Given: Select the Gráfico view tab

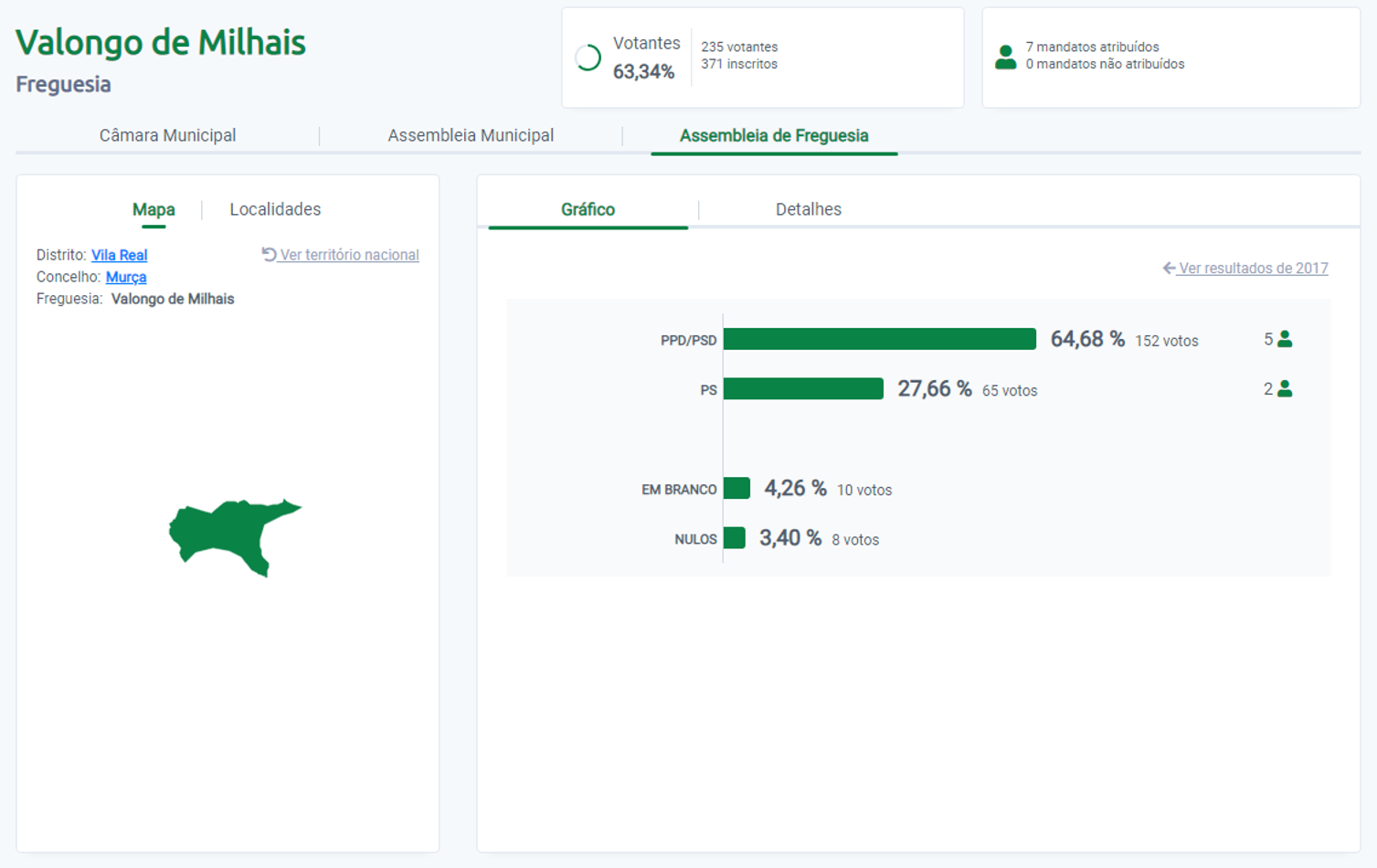Looking at the screenshot, I should point(588,209).
